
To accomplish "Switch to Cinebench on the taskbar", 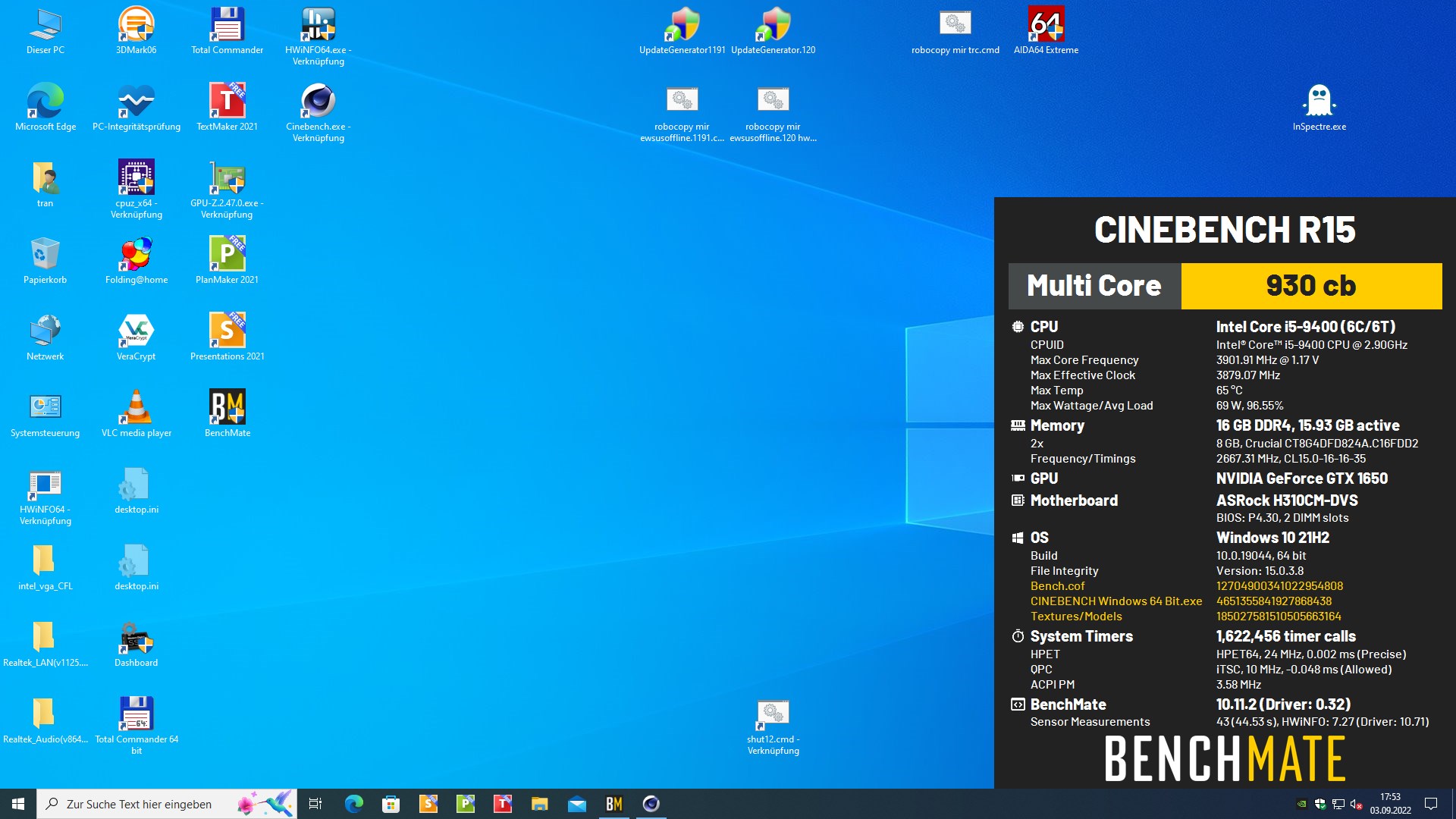I will [651, 804].
